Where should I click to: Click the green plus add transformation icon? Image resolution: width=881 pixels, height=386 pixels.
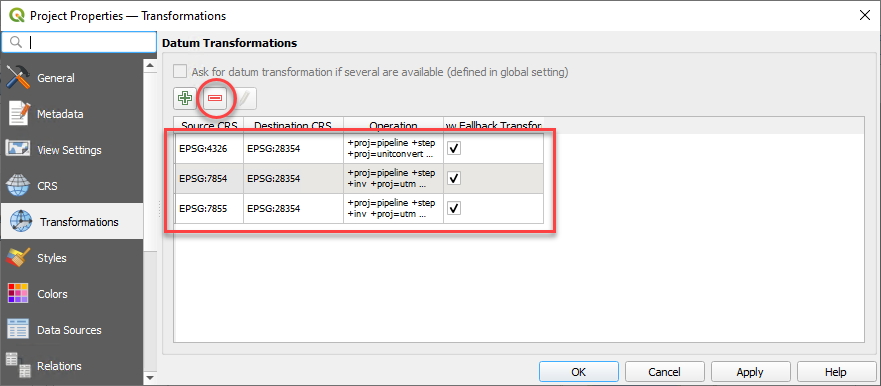tap(184, 98)
